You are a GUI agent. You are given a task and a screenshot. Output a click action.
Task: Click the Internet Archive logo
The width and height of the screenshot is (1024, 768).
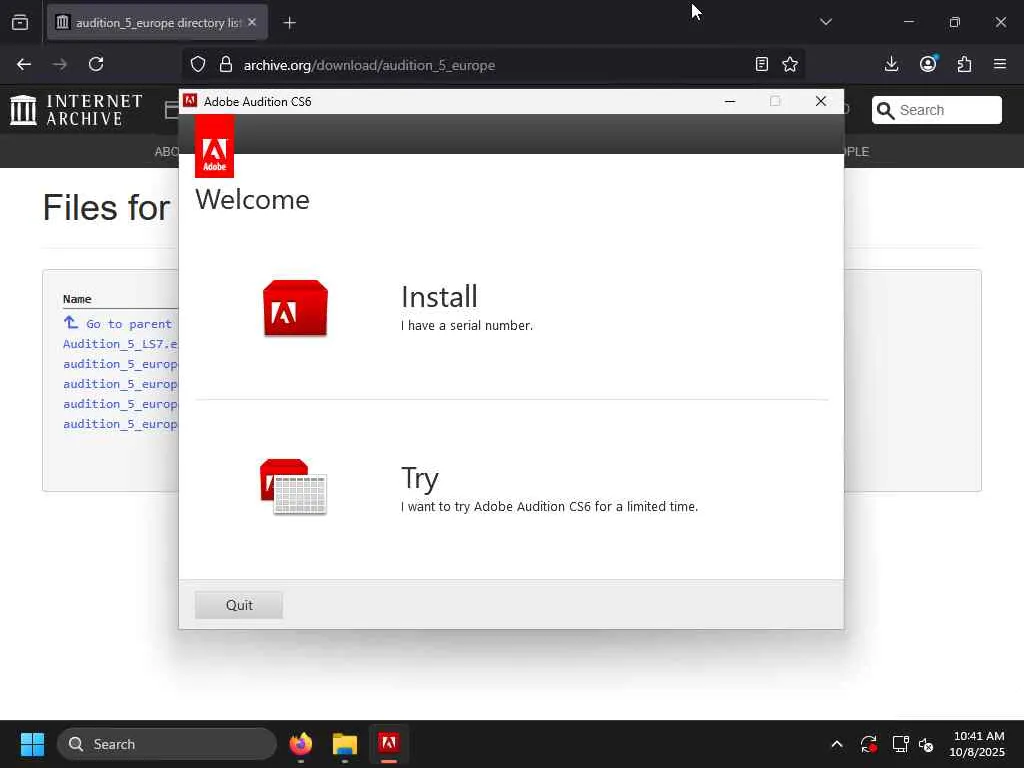click(x=76, y=110)
